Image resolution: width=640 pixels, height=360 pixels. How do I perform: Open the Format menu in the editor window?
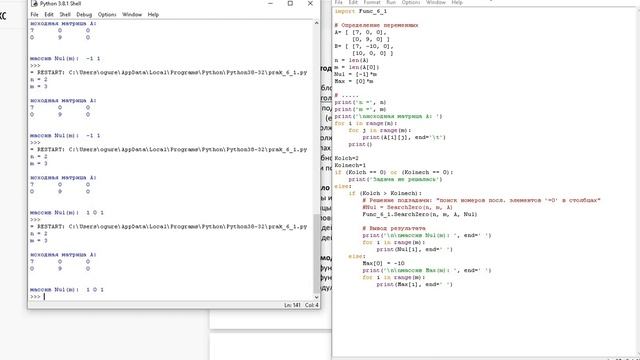tap(372, 2)
